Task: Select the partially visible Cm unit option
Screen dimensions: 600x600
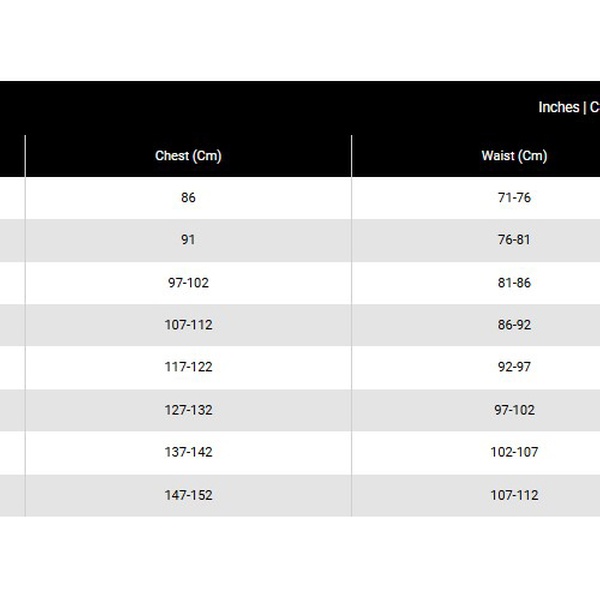Action: 594,107
